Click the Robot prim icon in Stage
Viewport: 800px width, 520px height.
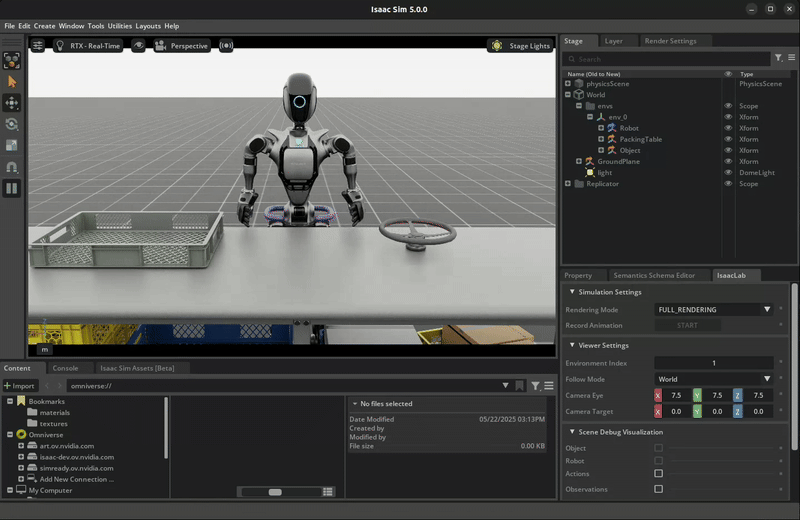612,128
